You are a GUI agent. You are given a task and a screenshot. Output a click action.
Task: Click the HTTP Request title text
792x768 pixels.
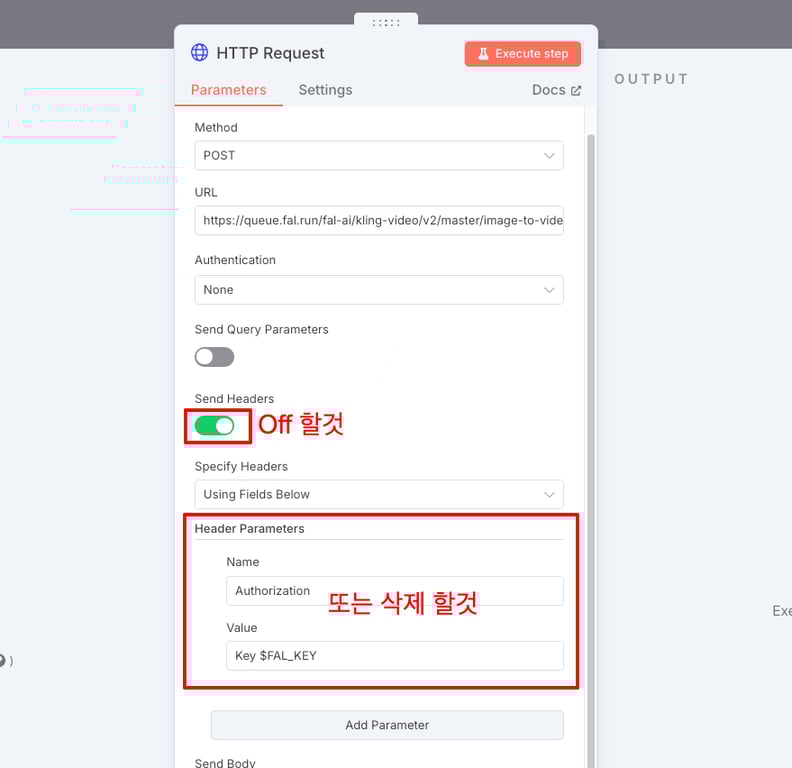(x=270, y=53)
